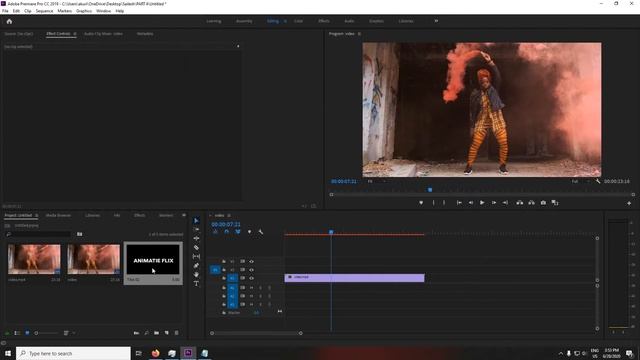This screenshot has width=640, height=360.
Task: Mark In point in Program monitor
Action: (433, 202)
